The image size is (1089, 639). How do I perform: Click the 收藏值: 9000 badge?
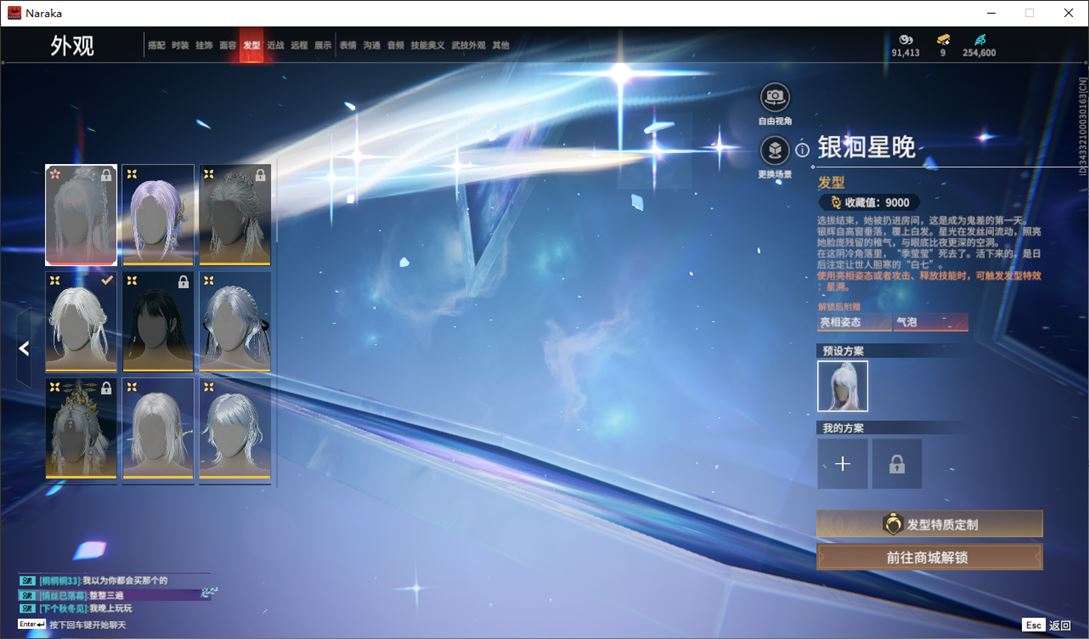coord(870,202)
